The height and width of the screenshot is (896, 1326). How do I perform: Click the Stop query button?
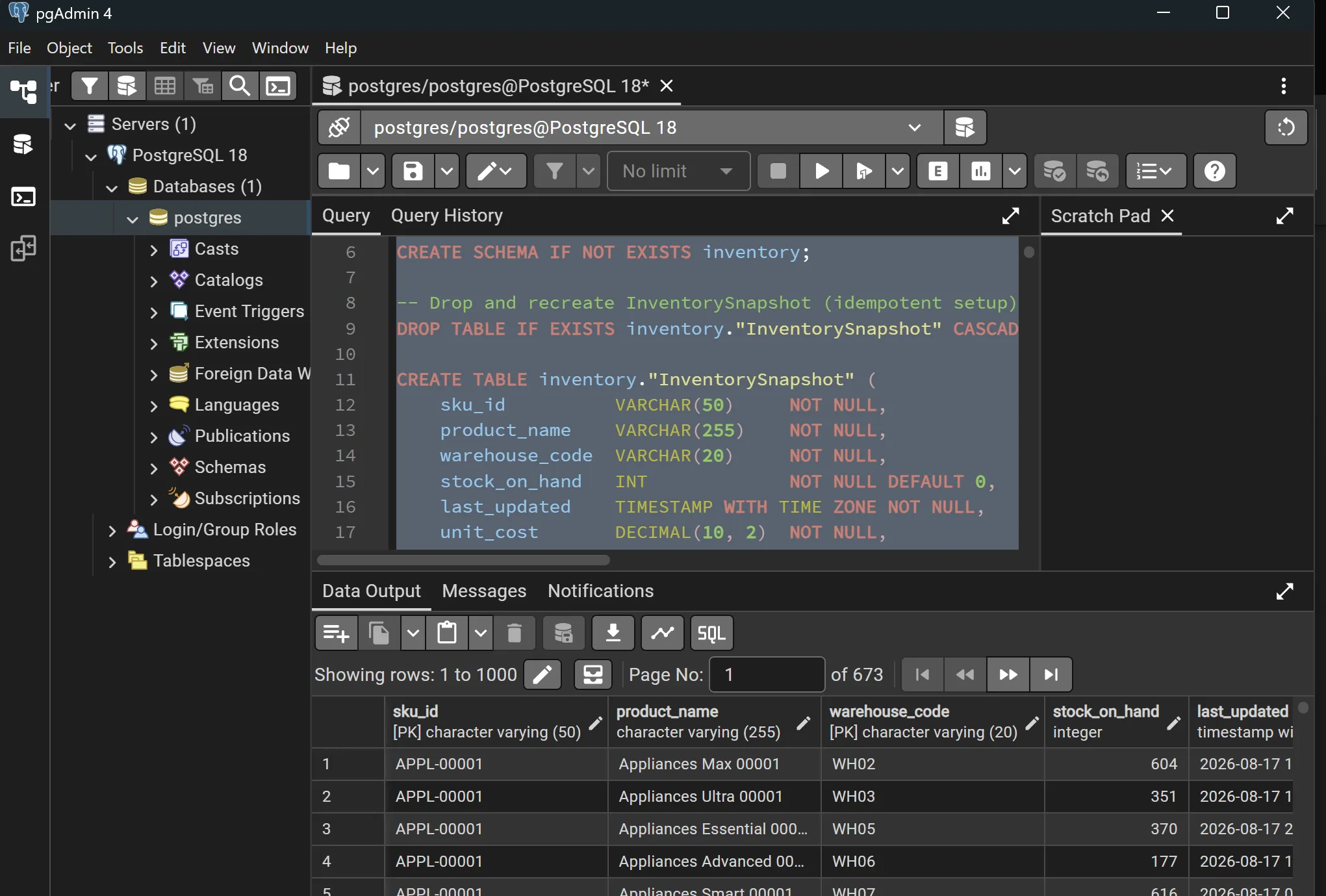pyautogui.click(x=778, y=172)
